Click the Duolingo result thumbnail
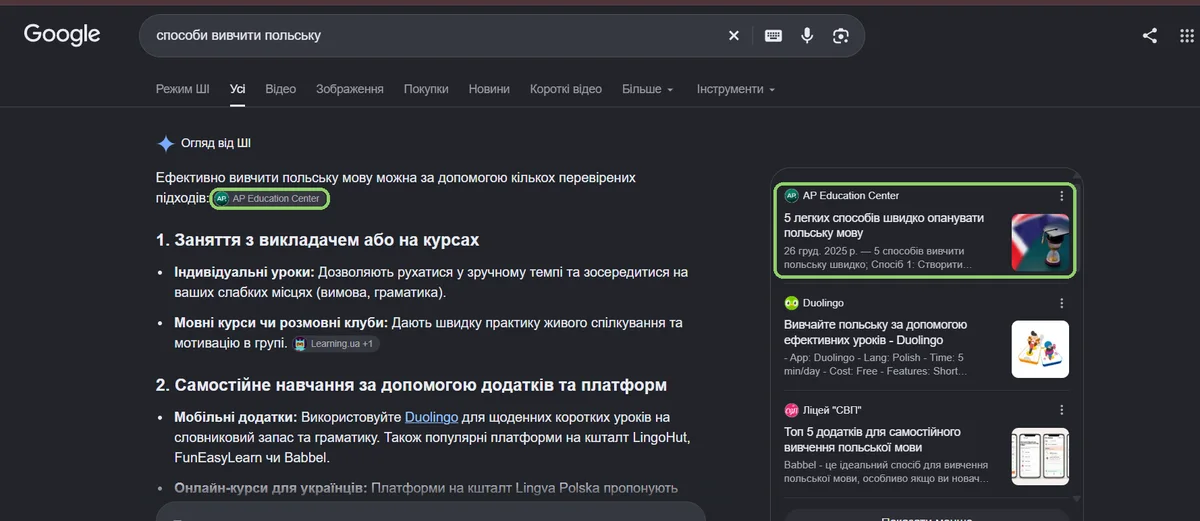The image size is (1200, 521). (x=1040, y=349)
